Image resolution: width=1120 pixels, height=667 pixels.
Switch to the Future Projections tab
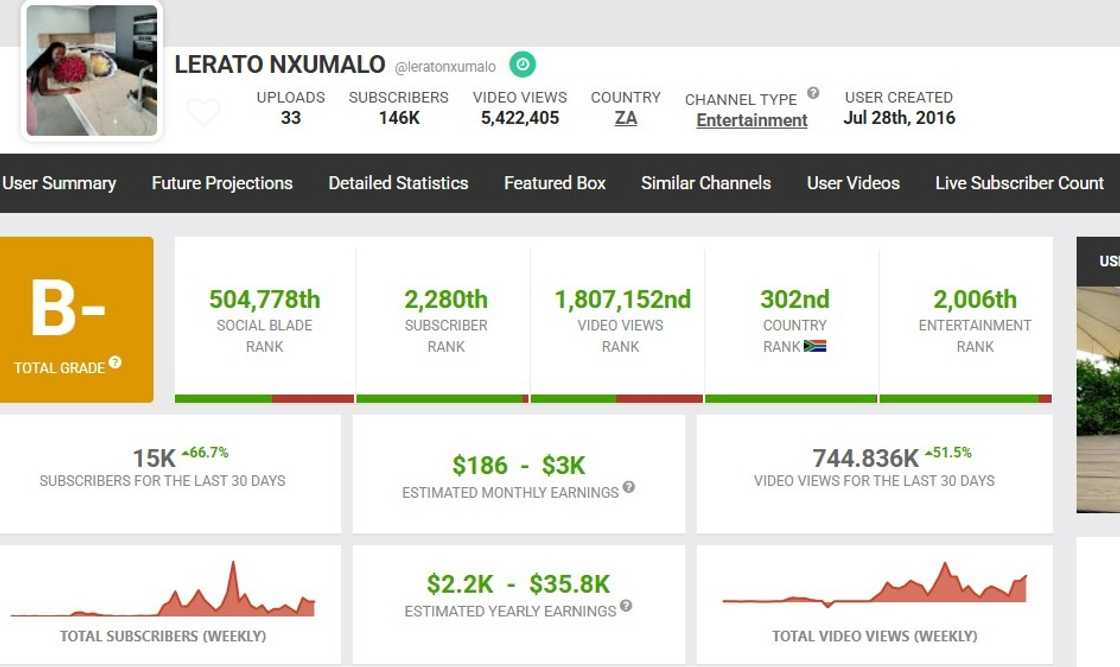[222, 183]
